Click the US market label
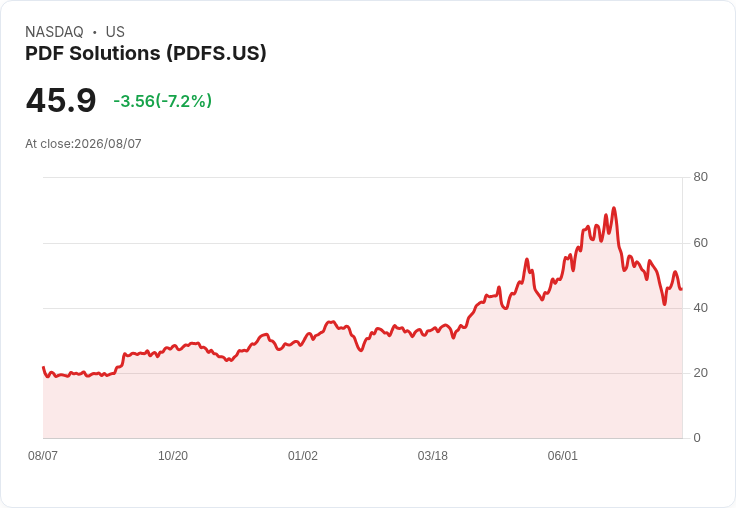 pos(115,32)
